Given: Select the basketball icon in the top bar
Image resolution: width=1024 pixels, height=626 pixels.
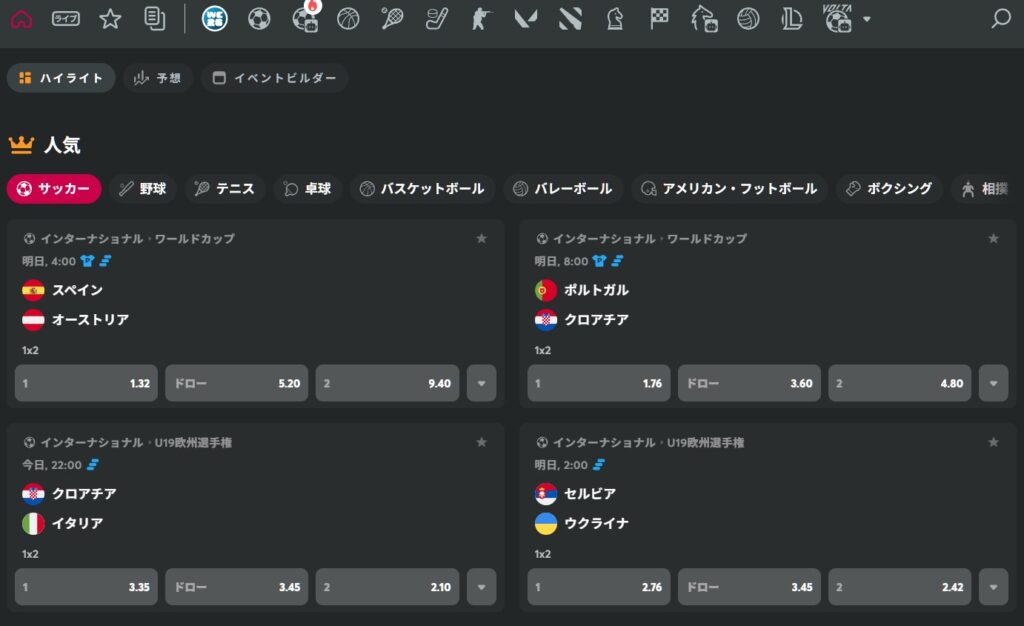Looking at the screenshot, I should (348, 19).
